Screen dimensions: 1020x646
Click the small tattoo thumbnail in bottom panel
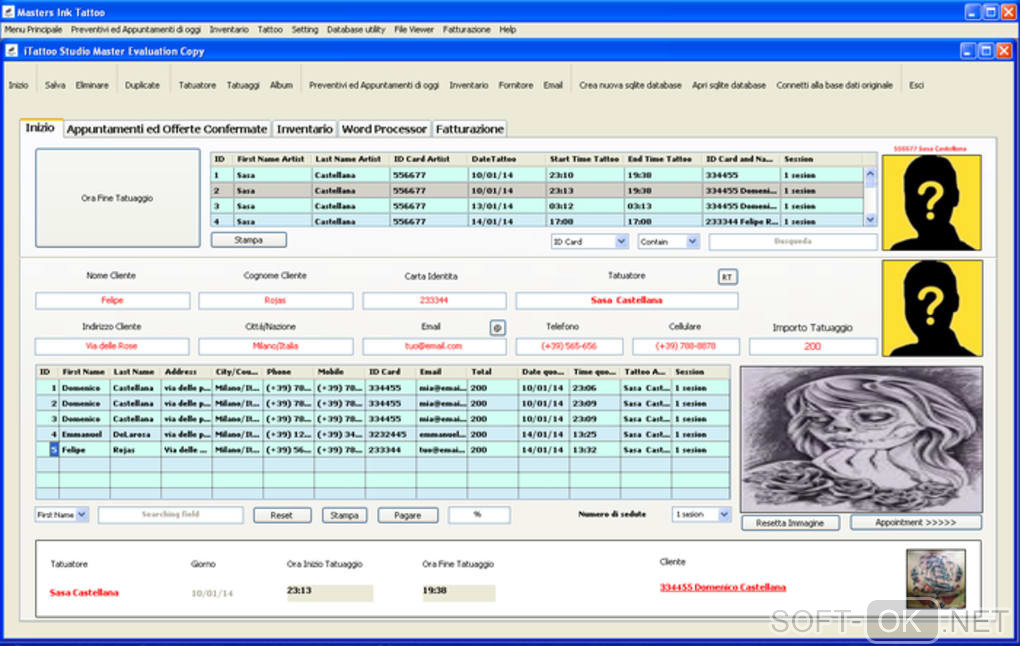(x=936, y=579)
